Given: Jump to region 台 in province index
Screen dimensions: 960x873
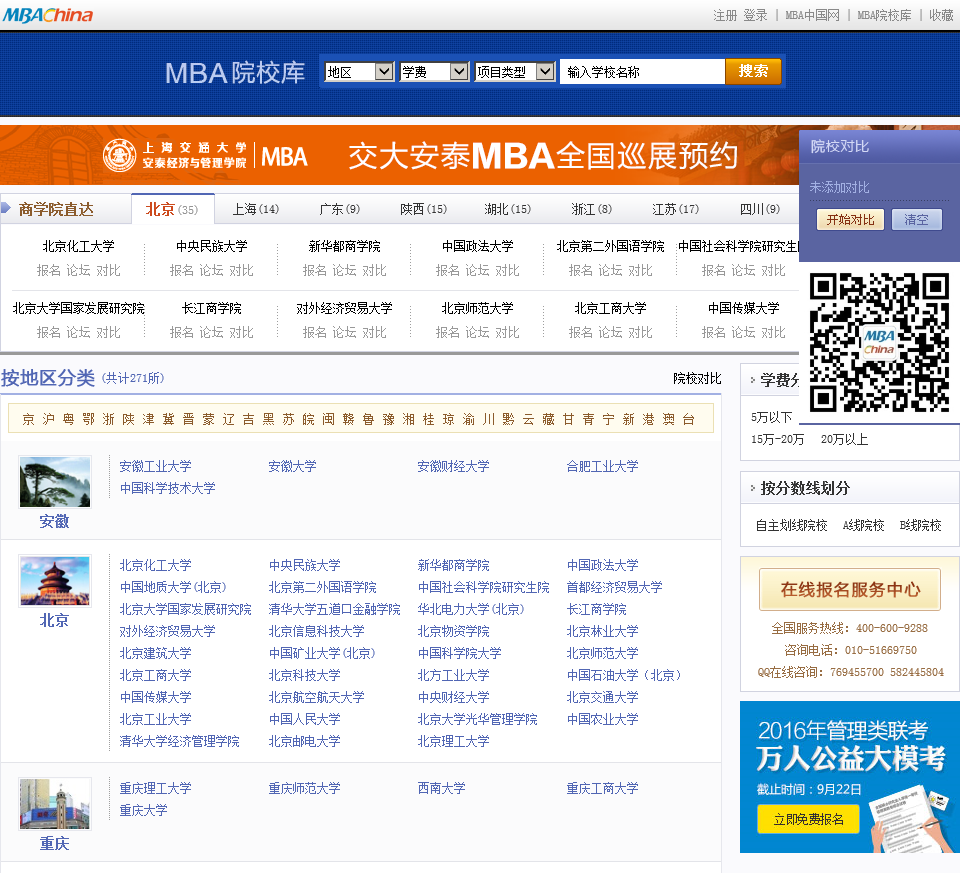Looking at the screenshot, I should click(x=689, y=419).
